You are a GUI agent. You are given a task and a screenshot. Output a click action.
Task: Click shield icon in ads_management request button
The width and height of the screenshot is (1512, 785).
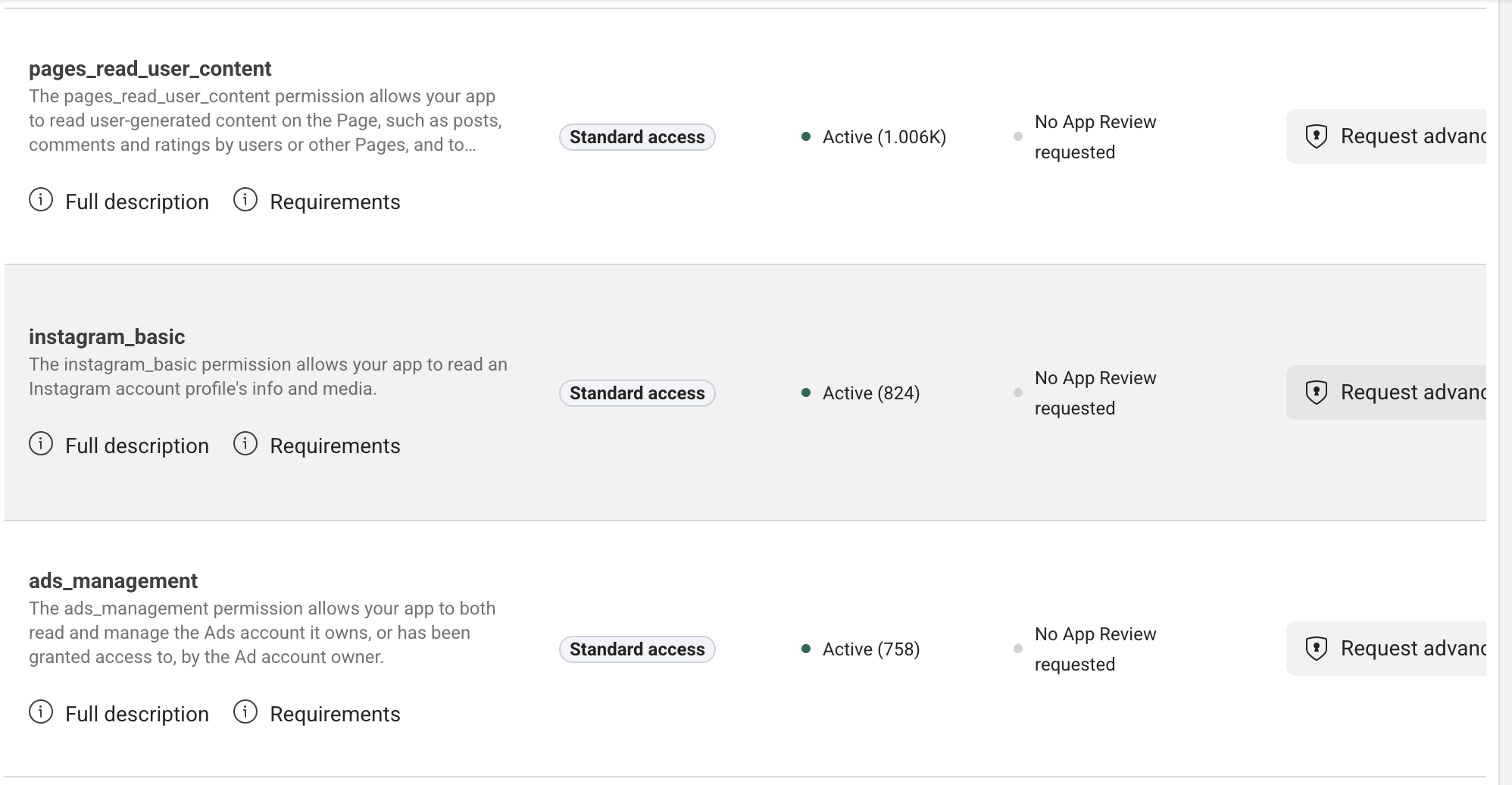pyautogui.click(x=1317, y=649)
